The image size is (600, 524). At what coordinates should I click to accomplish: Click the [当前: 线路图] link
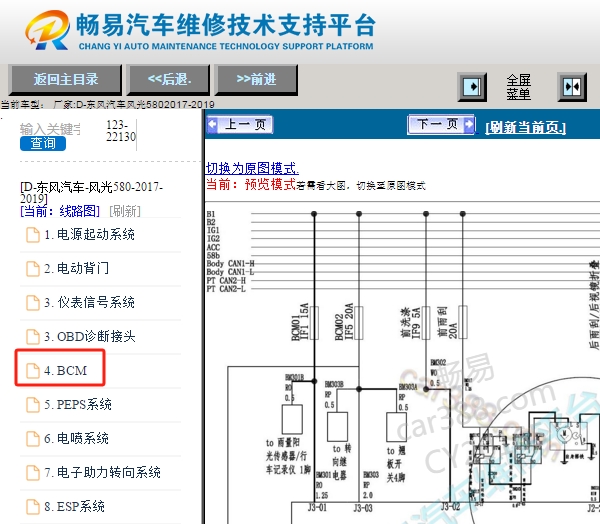60,211
